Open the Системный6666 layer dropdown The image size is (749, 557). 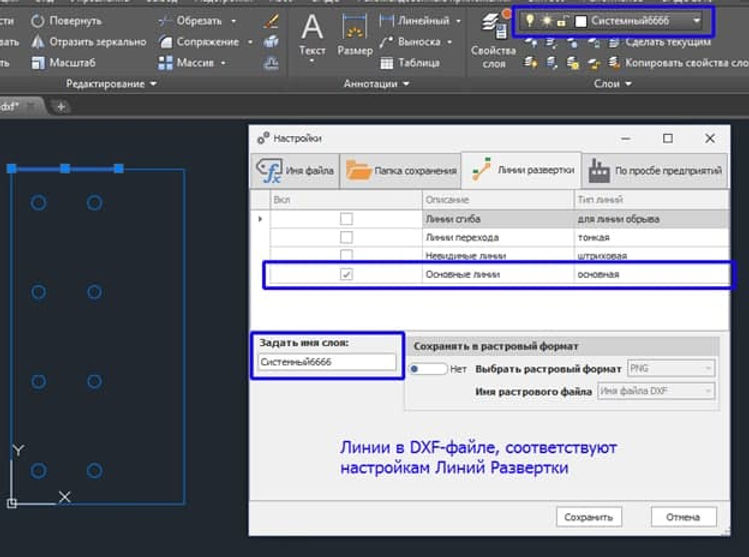696,20
